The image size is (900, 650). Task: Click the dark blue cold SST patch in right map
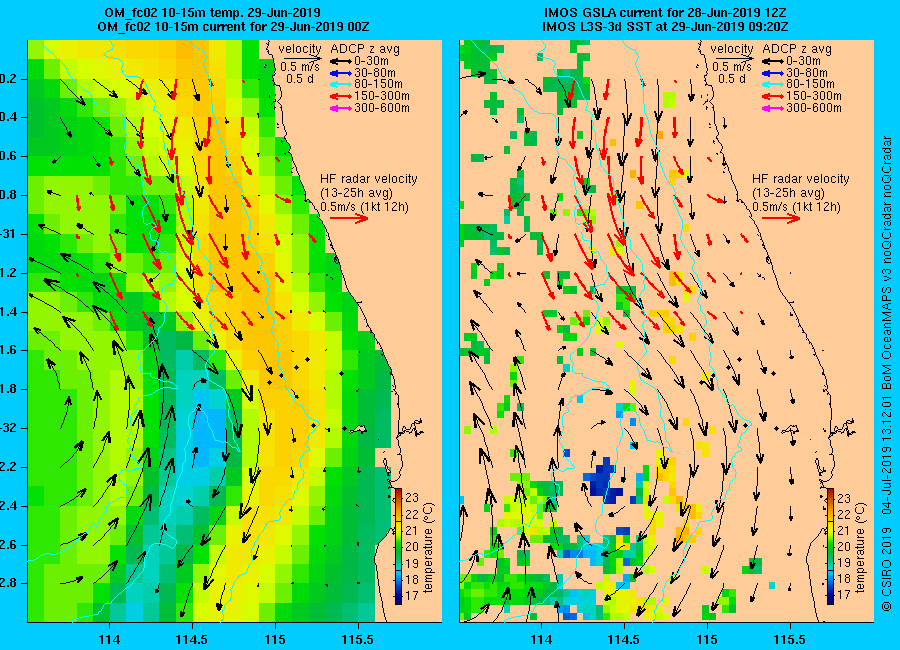coord(603,479)
